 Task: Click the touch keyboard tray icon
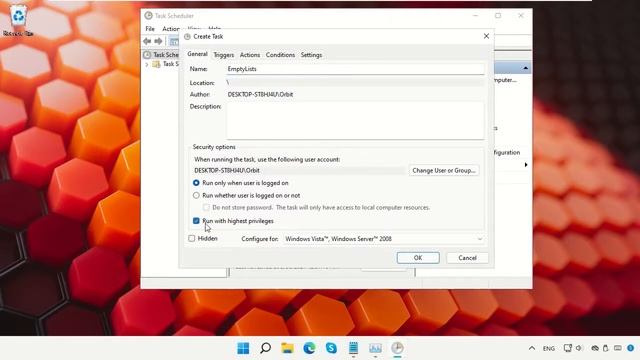click(x=618, y=348)
